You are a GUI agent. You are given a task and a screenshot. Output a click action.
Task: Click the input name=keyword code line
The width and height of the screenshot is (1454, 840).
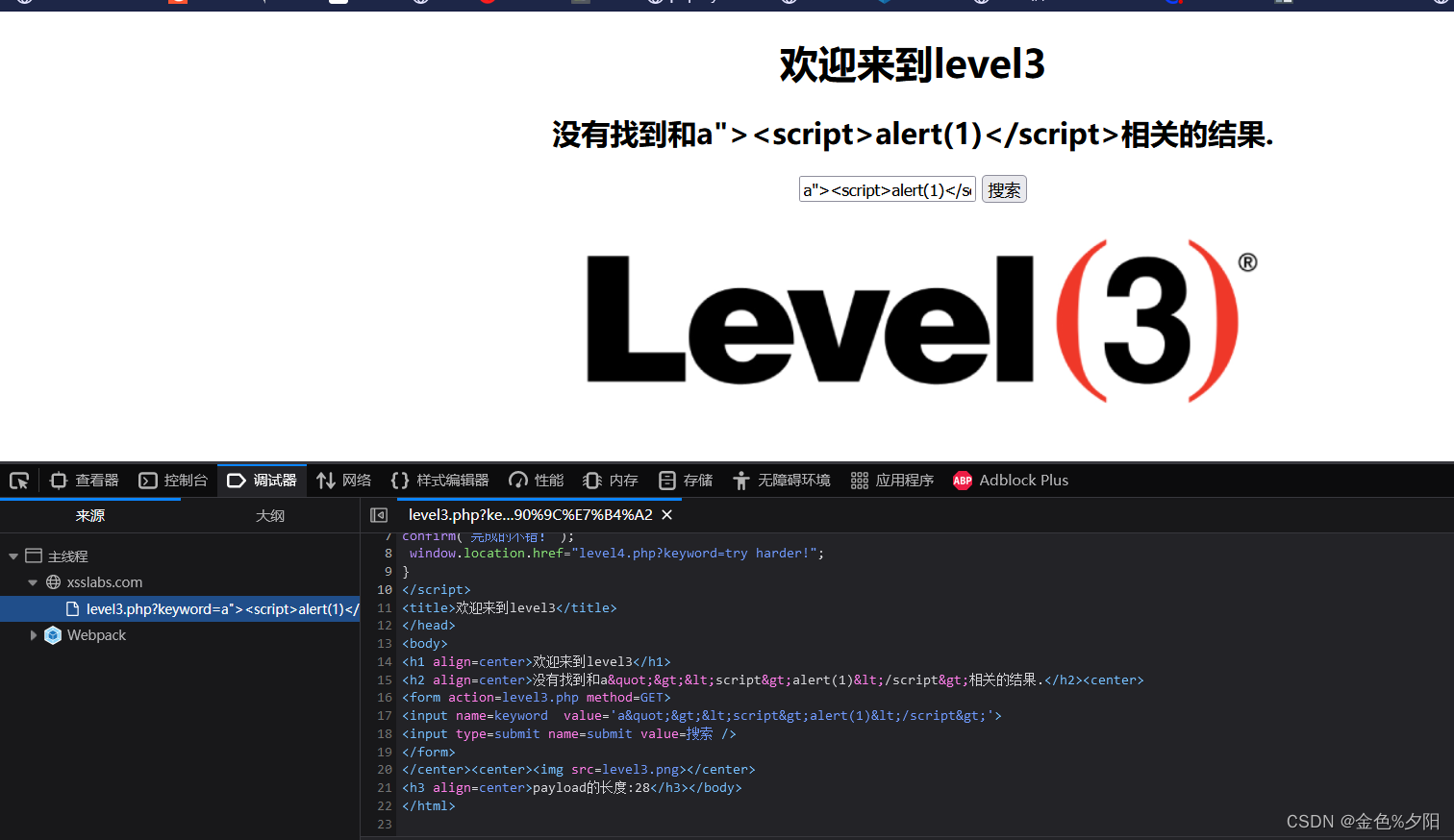click(x=702, y=716)
